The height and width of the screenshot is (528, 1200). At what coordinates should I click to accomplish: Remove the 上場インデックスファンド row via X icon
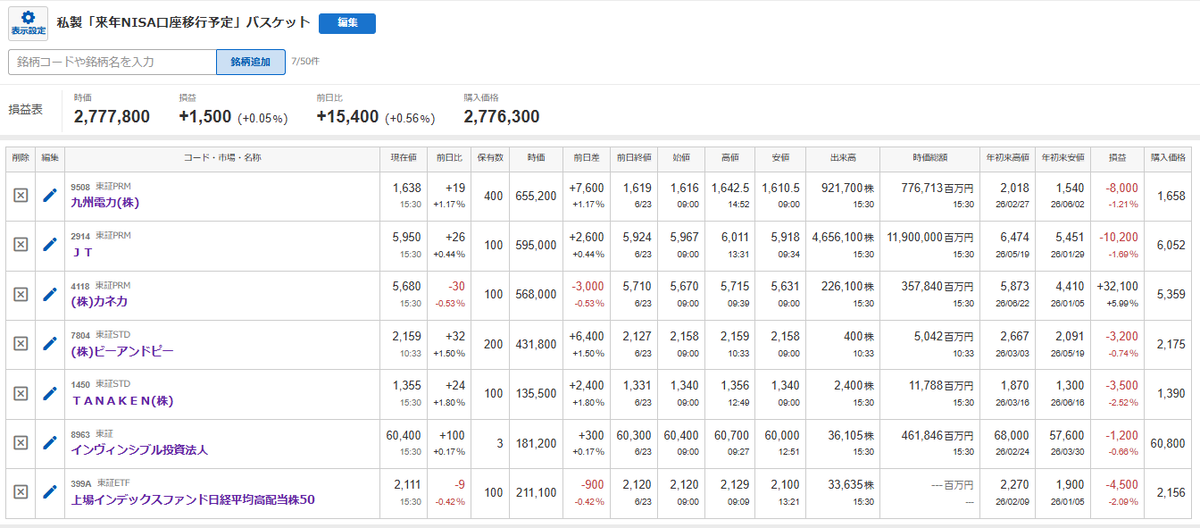[20, 492]
